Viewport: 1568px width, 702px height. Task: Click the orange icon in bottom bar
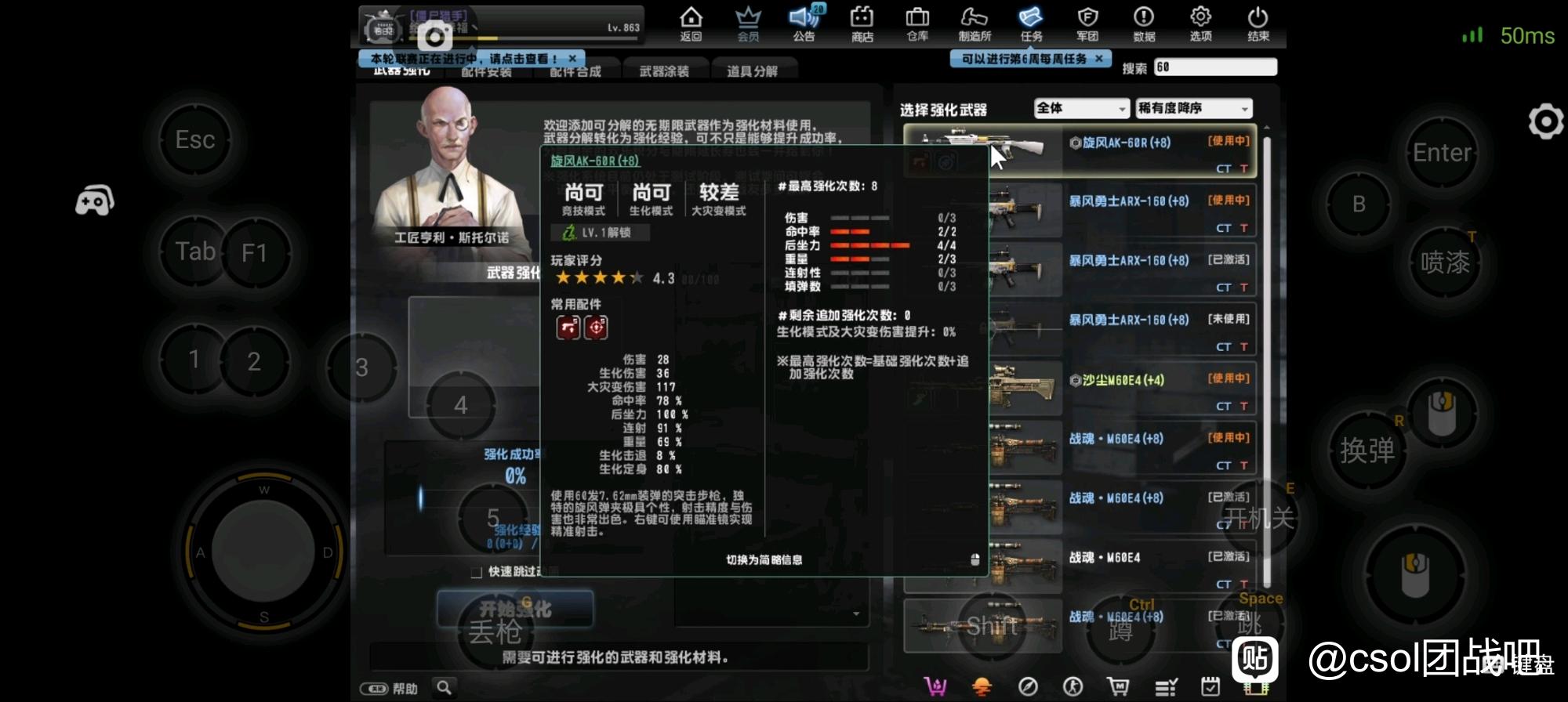(982, 686)
